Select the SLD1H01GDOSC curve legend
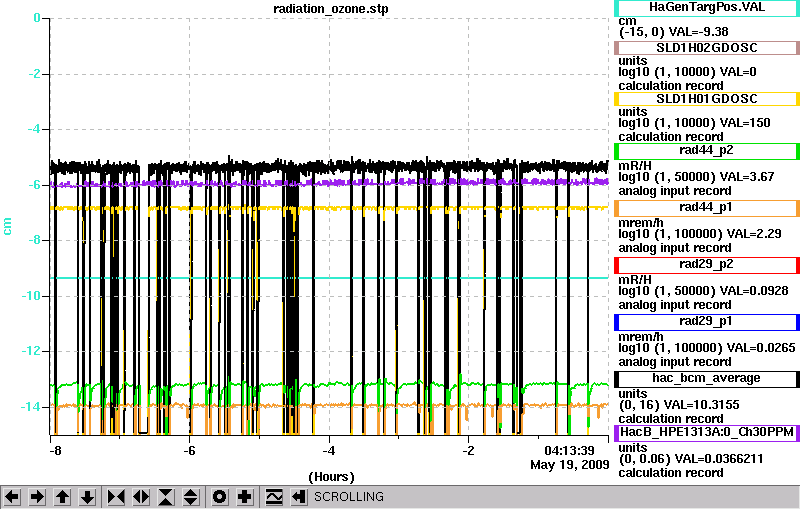800x509 pixels. pos(707,99)
